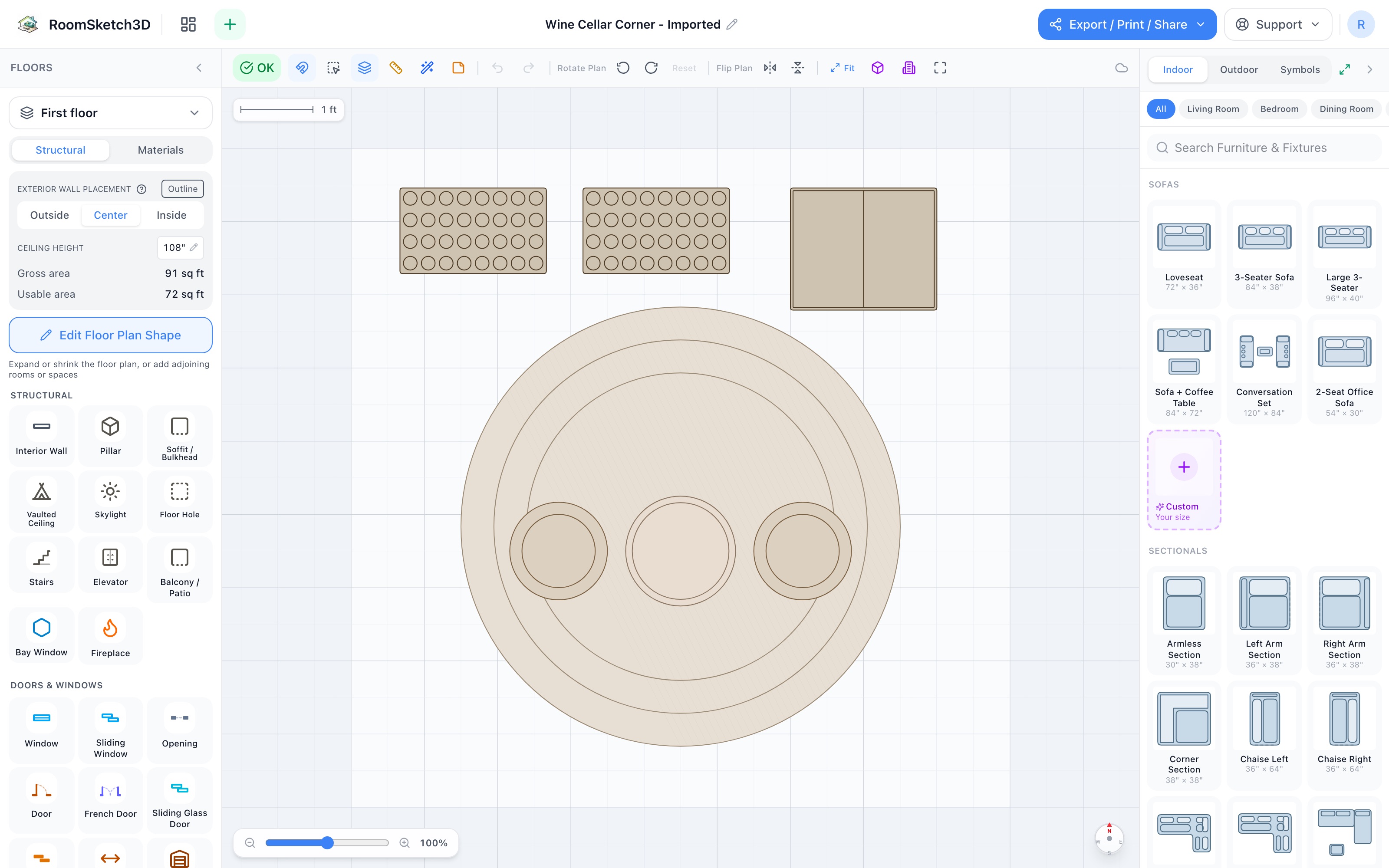This screenshot has width=1389, height=868.
Task: Click the orange note icon
Action: pyautogui.click(x=458, y=68)
